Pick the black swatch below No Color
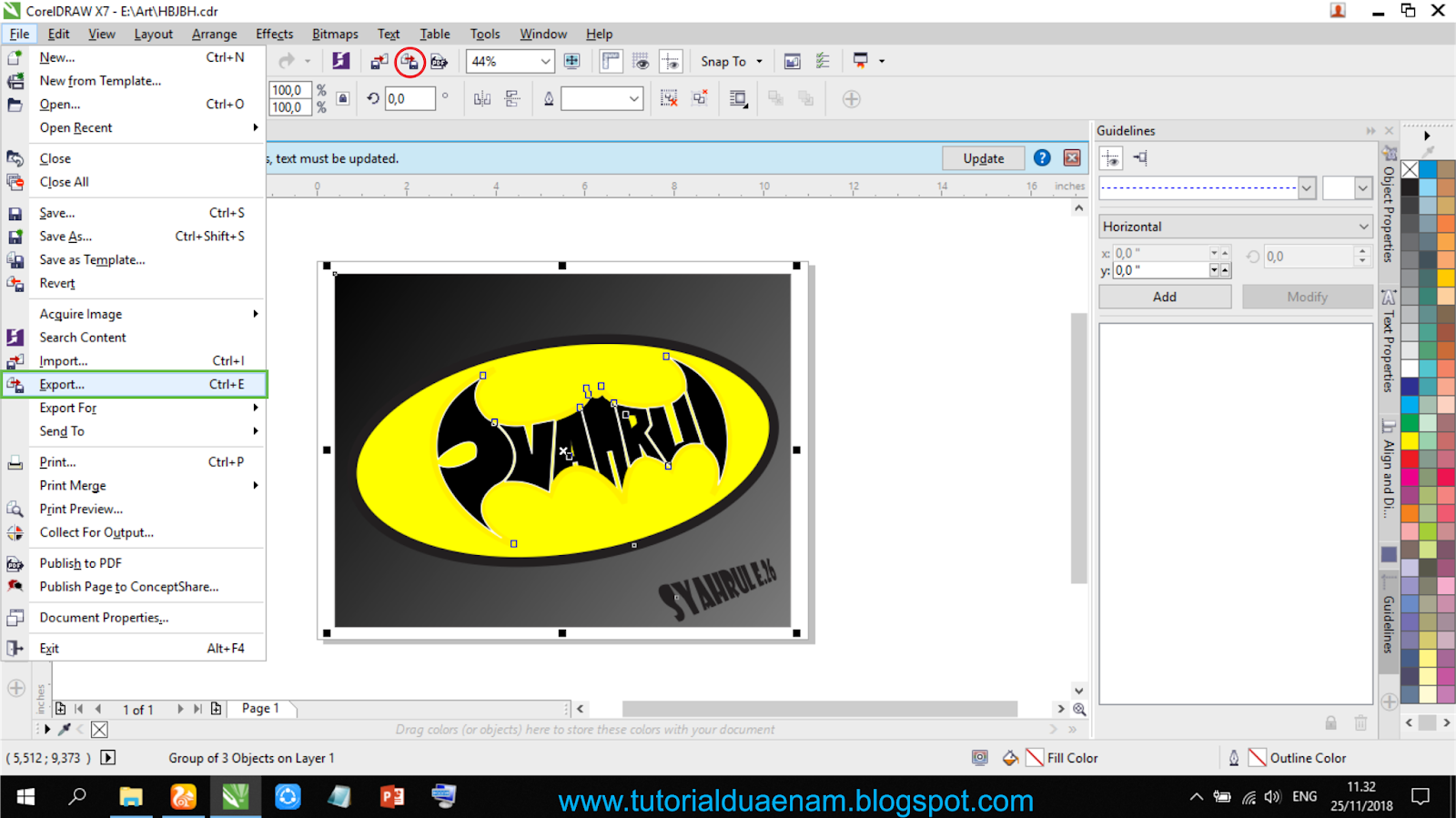Image resolution: width=1456 pixels, height=818 pixels. [1410, 187]
